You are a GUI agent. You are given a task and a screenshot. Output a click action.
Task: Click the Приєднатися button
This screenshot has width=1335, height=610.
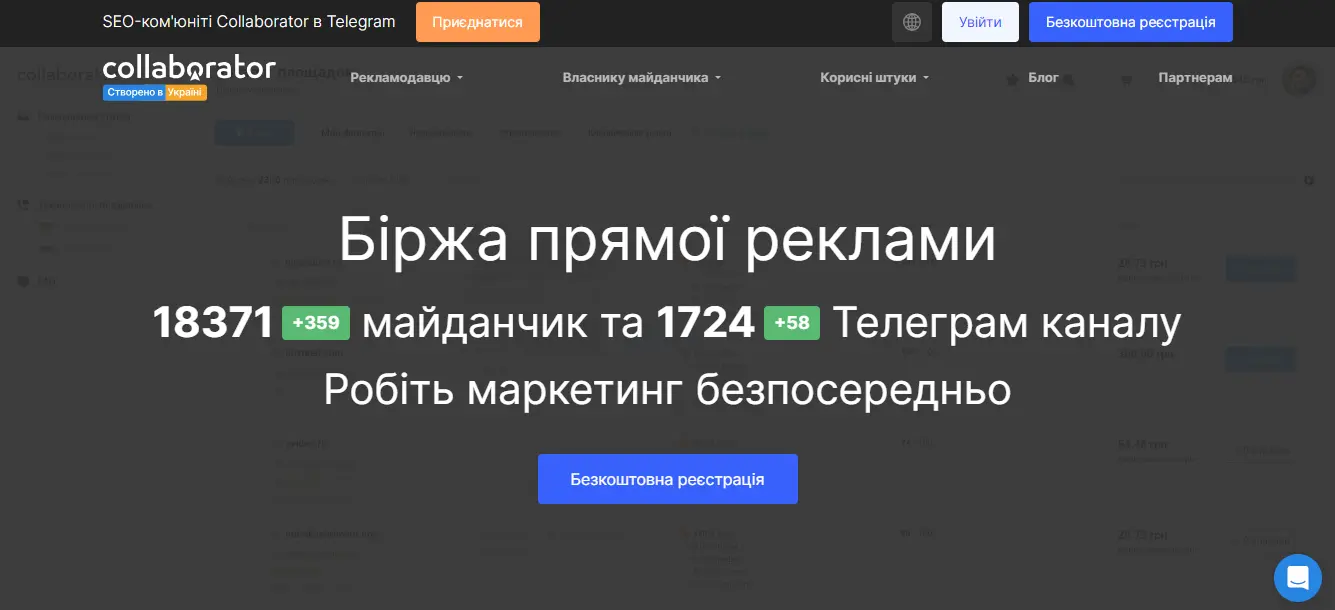478,22
